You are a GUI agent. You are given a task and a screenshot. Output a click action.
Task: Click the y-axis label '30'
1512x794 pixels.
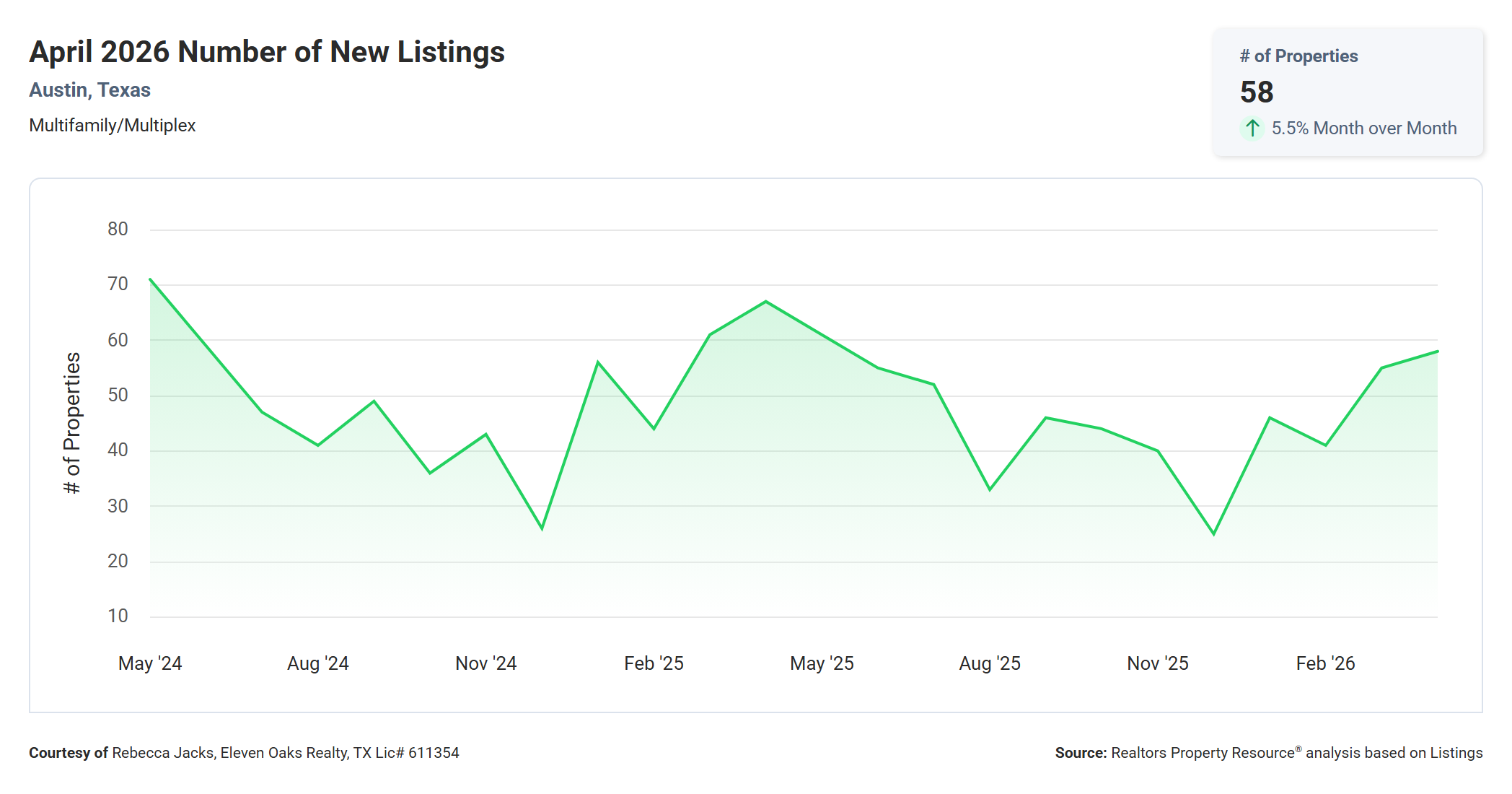tap(118, 506)
